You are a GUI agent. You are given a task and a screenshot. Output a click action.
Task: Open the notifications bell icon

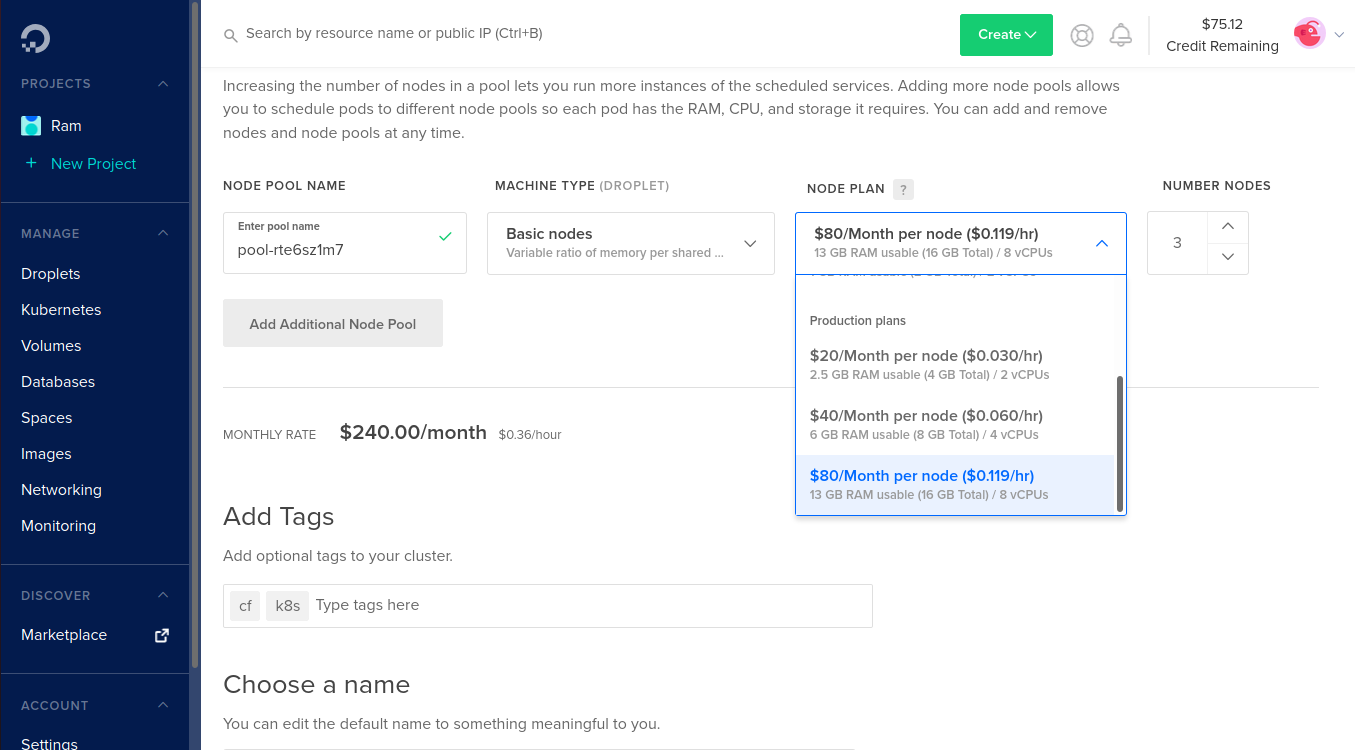pos(1121,35)
